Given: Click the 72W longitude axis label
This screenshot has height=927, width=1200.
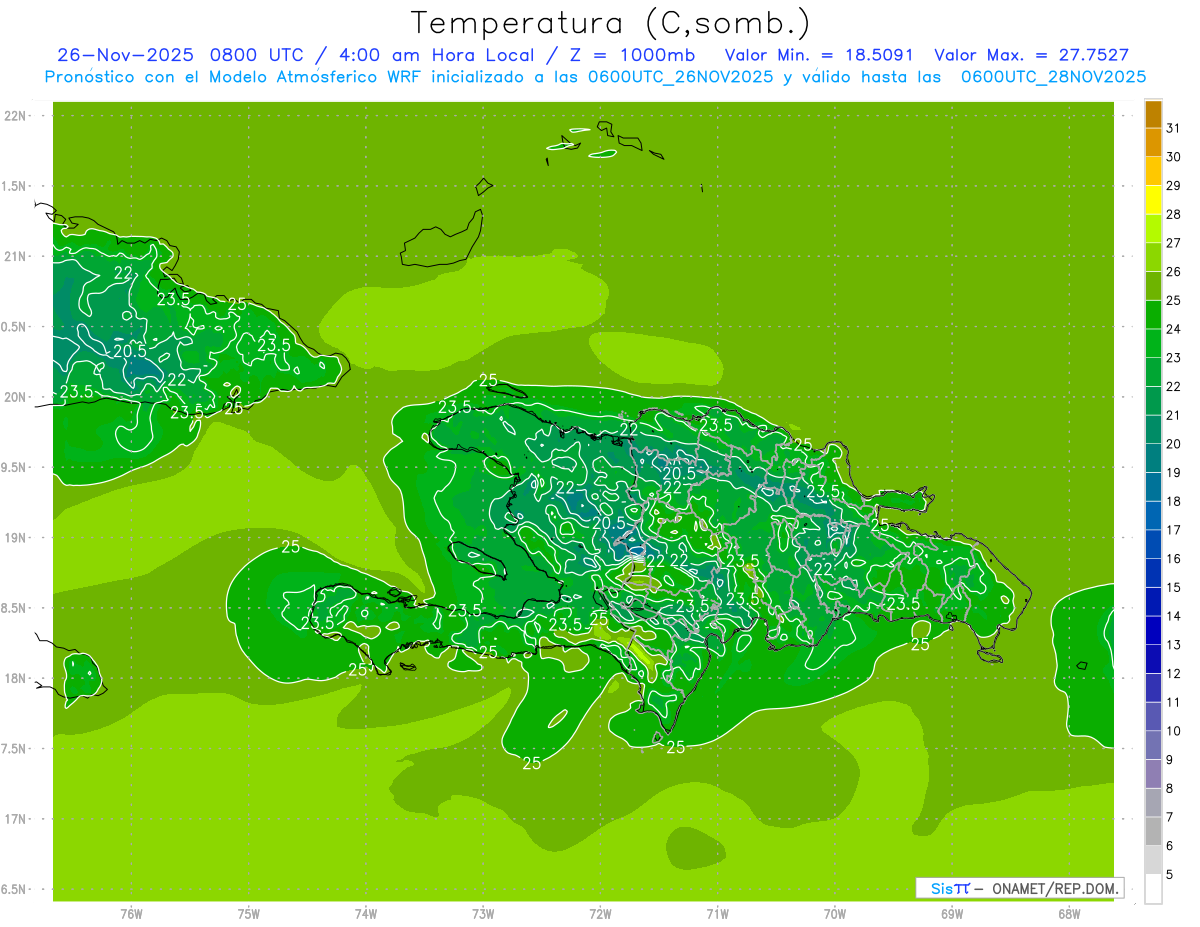Looking at the screenshot, I should [600, 913].
